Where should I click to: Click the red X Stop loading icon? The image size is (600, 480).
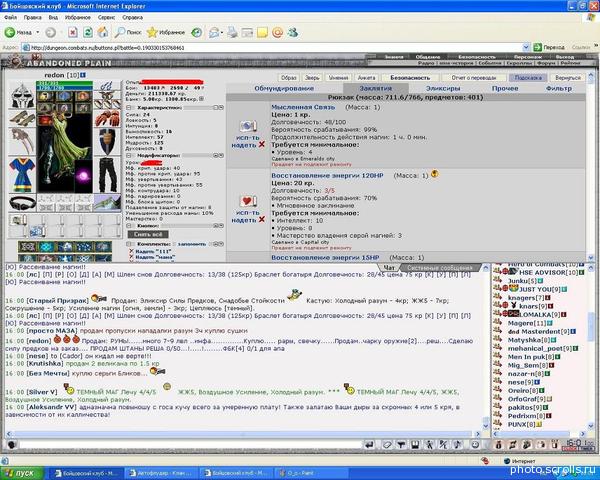coord(72,33)
